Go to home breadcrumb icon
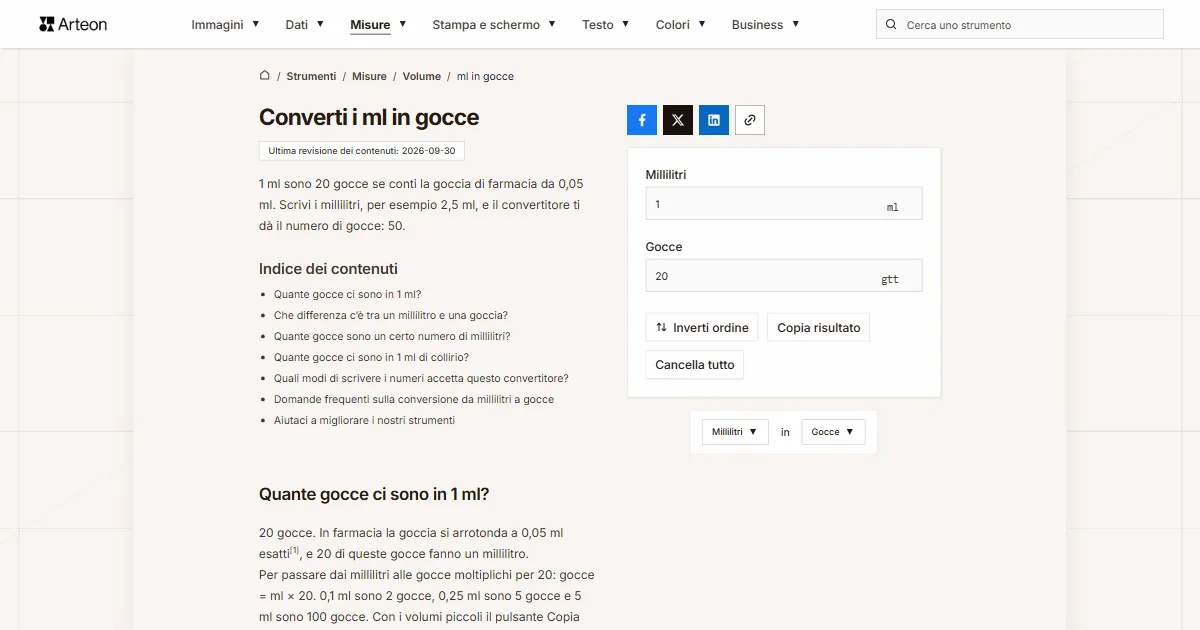The height and width of the screenshot is (630, 1200). pyautogui.click(x=265, y=76)
